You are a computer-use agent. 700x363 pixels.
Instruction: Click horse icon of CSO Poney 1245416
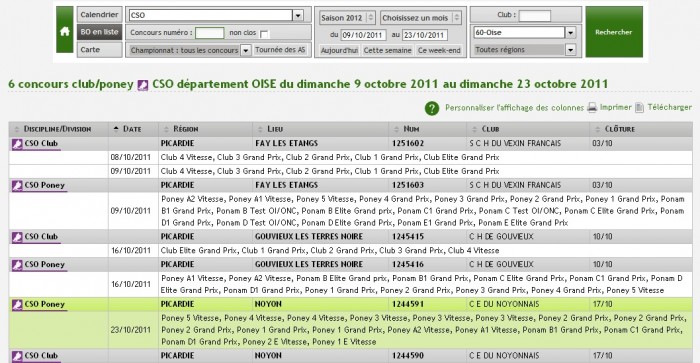pyautogui.click(x=17, y=265)
